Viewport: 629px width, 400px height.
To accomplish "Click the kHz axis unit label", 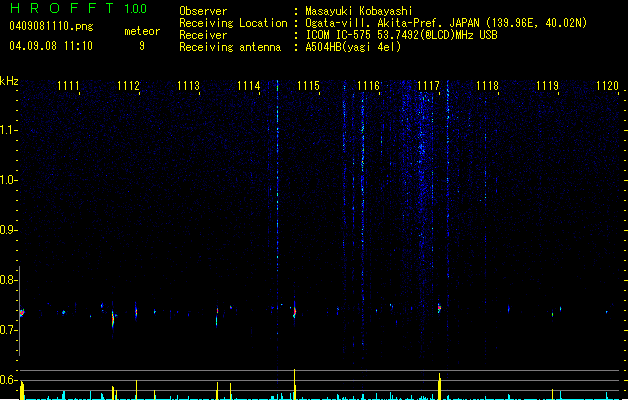I will [9, 81].
